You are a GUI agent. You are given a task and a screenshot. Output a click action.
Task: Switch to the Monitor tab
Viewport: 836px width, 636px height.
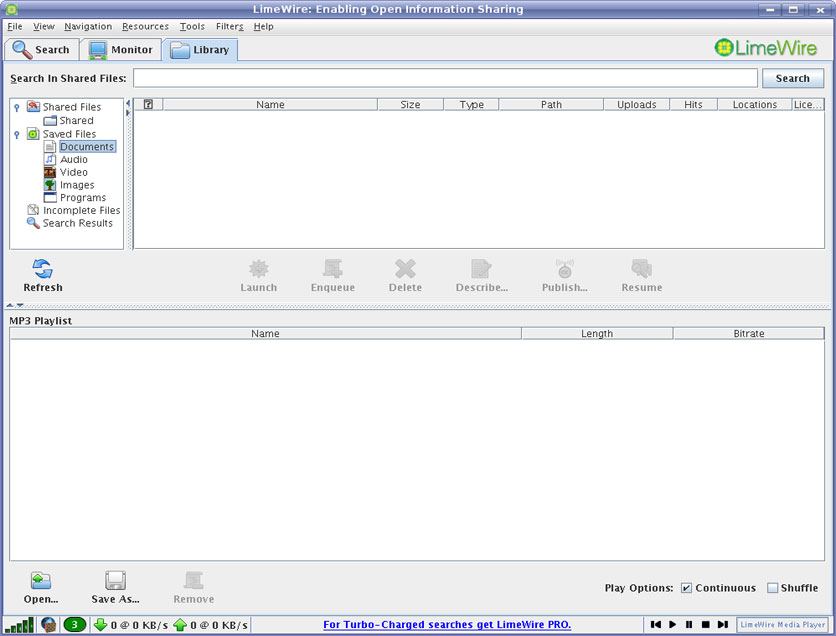(121, 50)
